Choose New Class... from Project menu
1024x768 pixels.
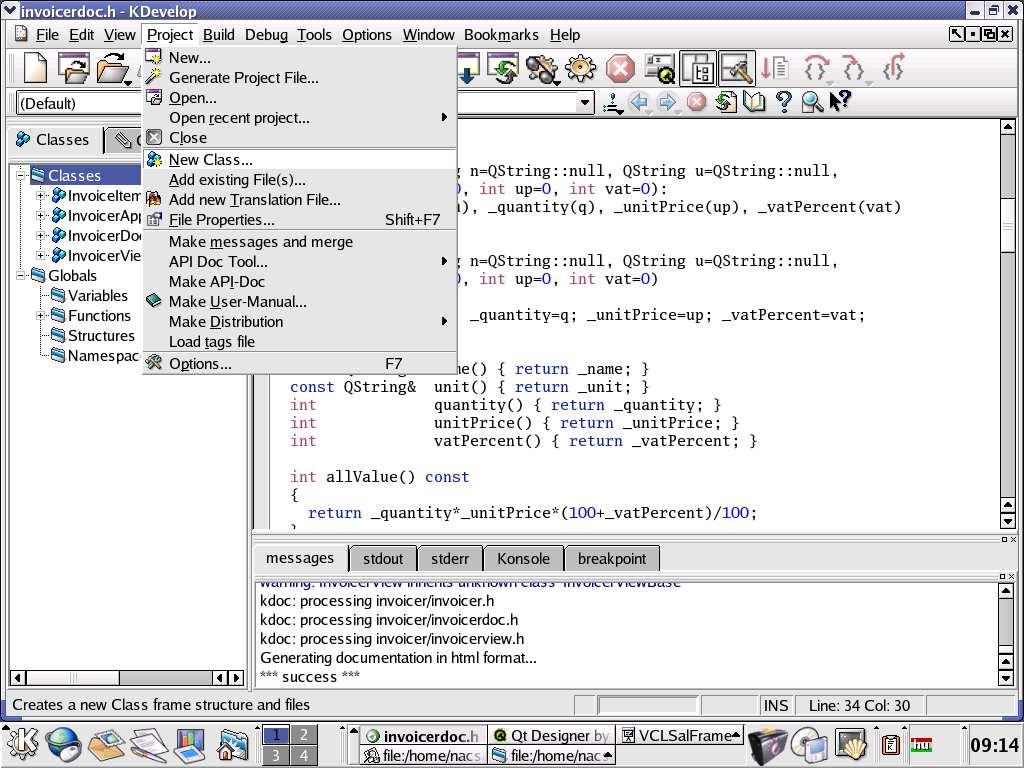[x=299, y=159]
